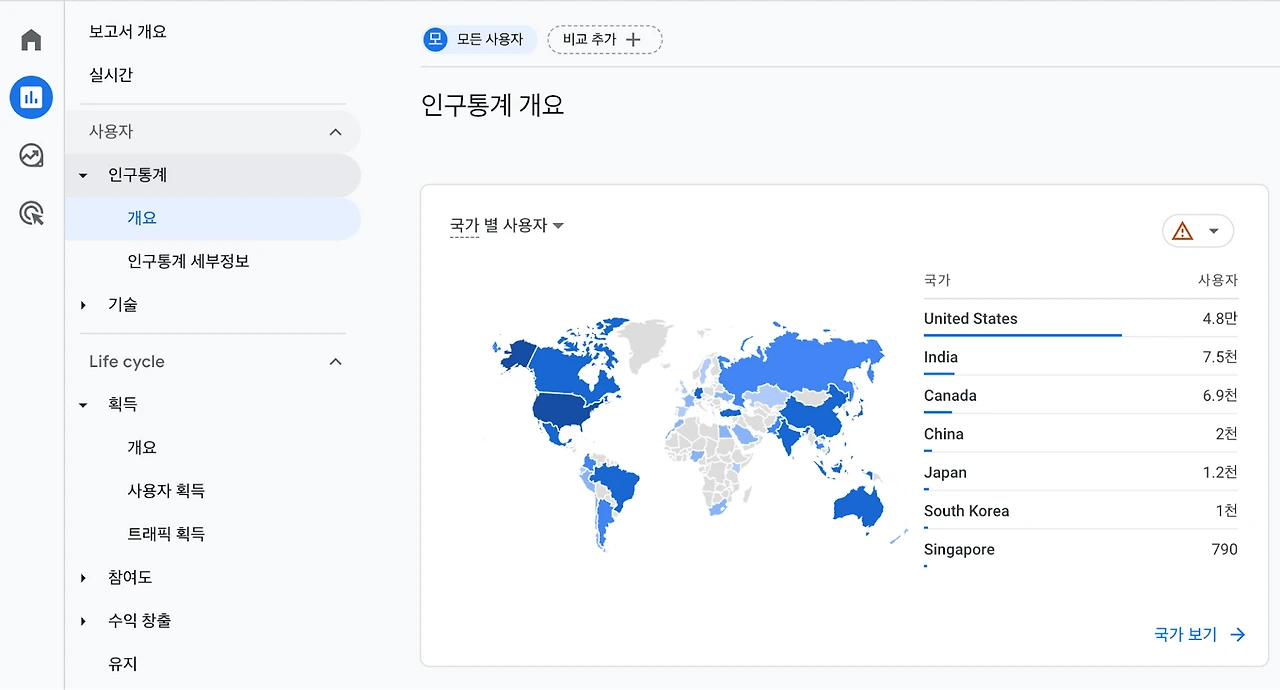This screenshot has width=1280, height=690.
Task: Click the 모든 사용자 segment chip
Action: (x=480, y=40)
